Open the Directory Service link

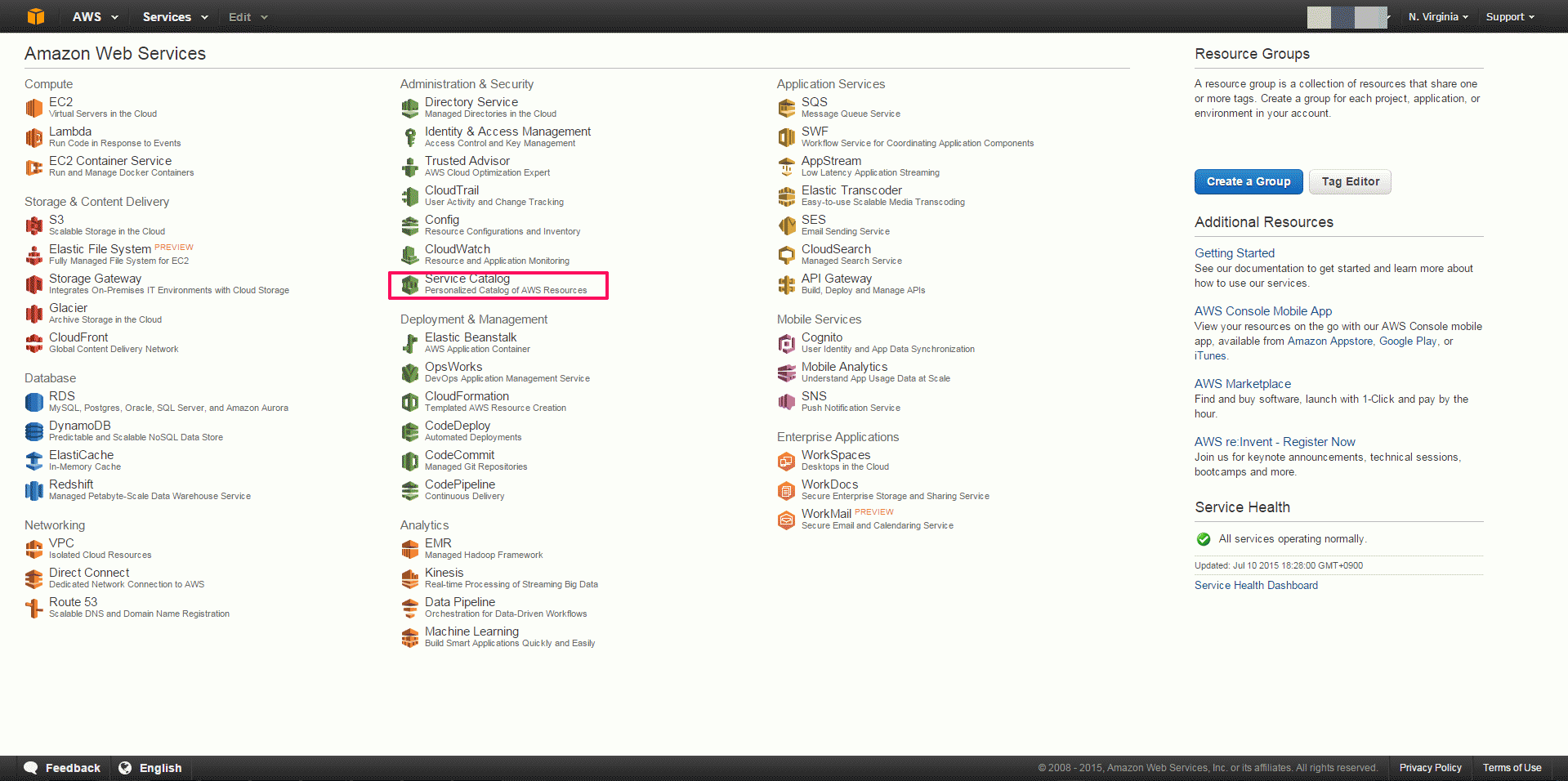pyautogui.click(x=471, y=102)
